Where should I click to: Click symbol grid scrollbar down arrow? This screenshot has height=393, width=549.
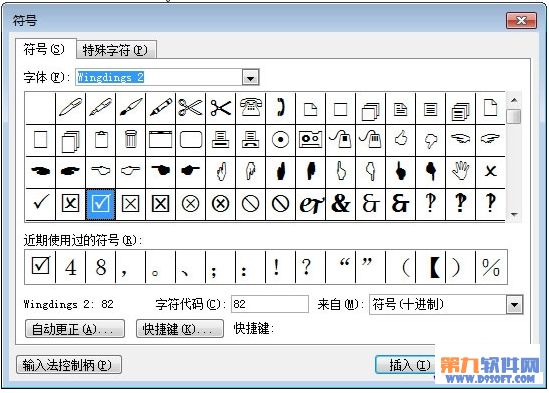coord(514,214)
